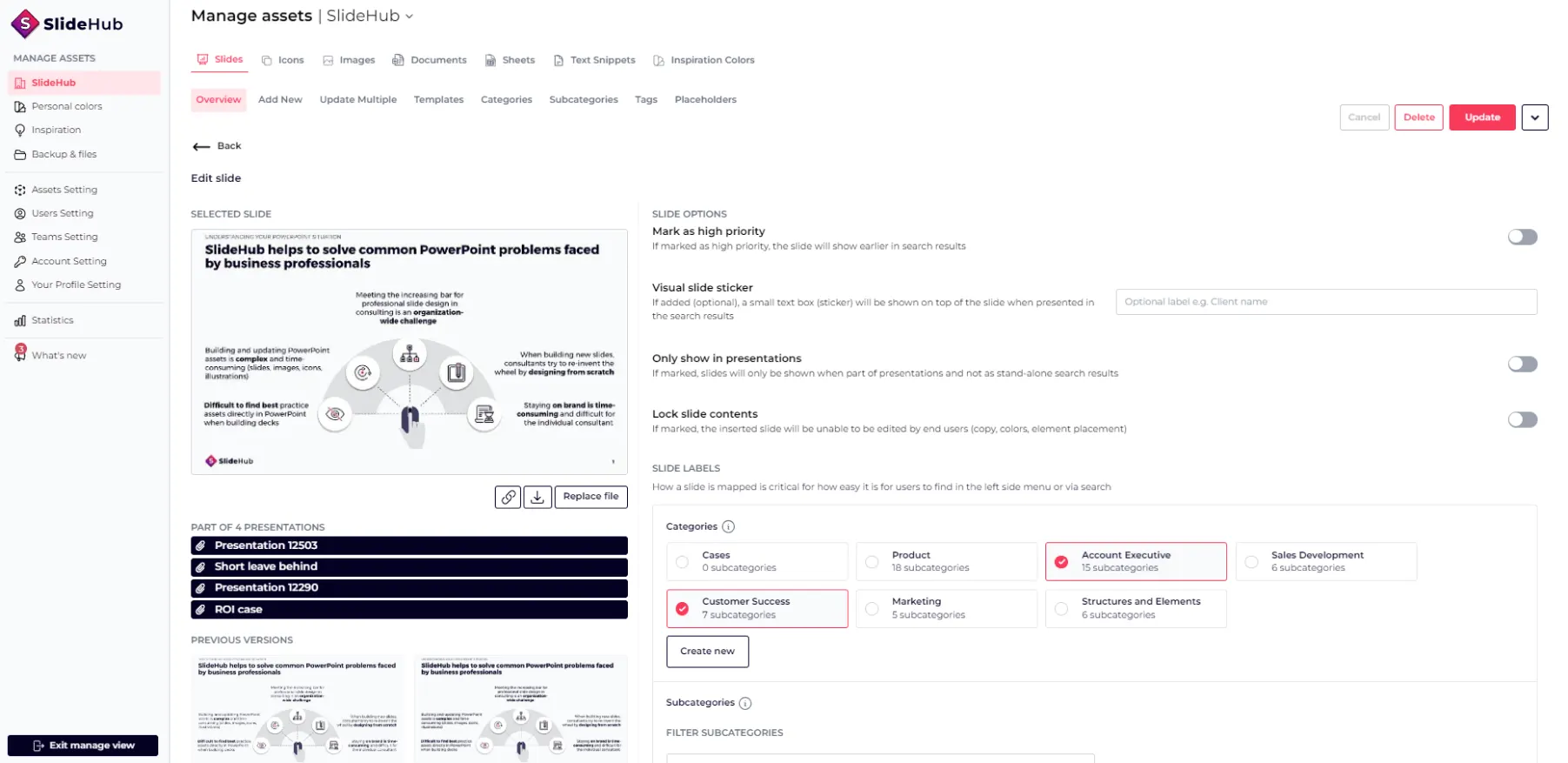
Task: Click the Account Setting key icon
Action: [20, 261]
